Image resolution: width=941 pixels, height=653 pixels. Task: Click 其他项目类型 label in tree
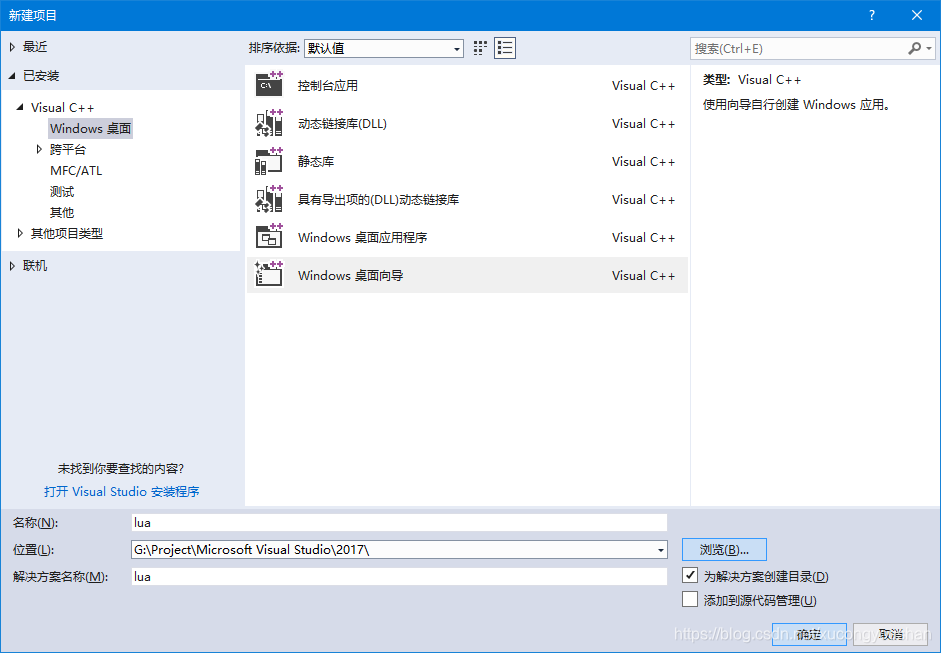pyautogui.click(x=67, y=233)
